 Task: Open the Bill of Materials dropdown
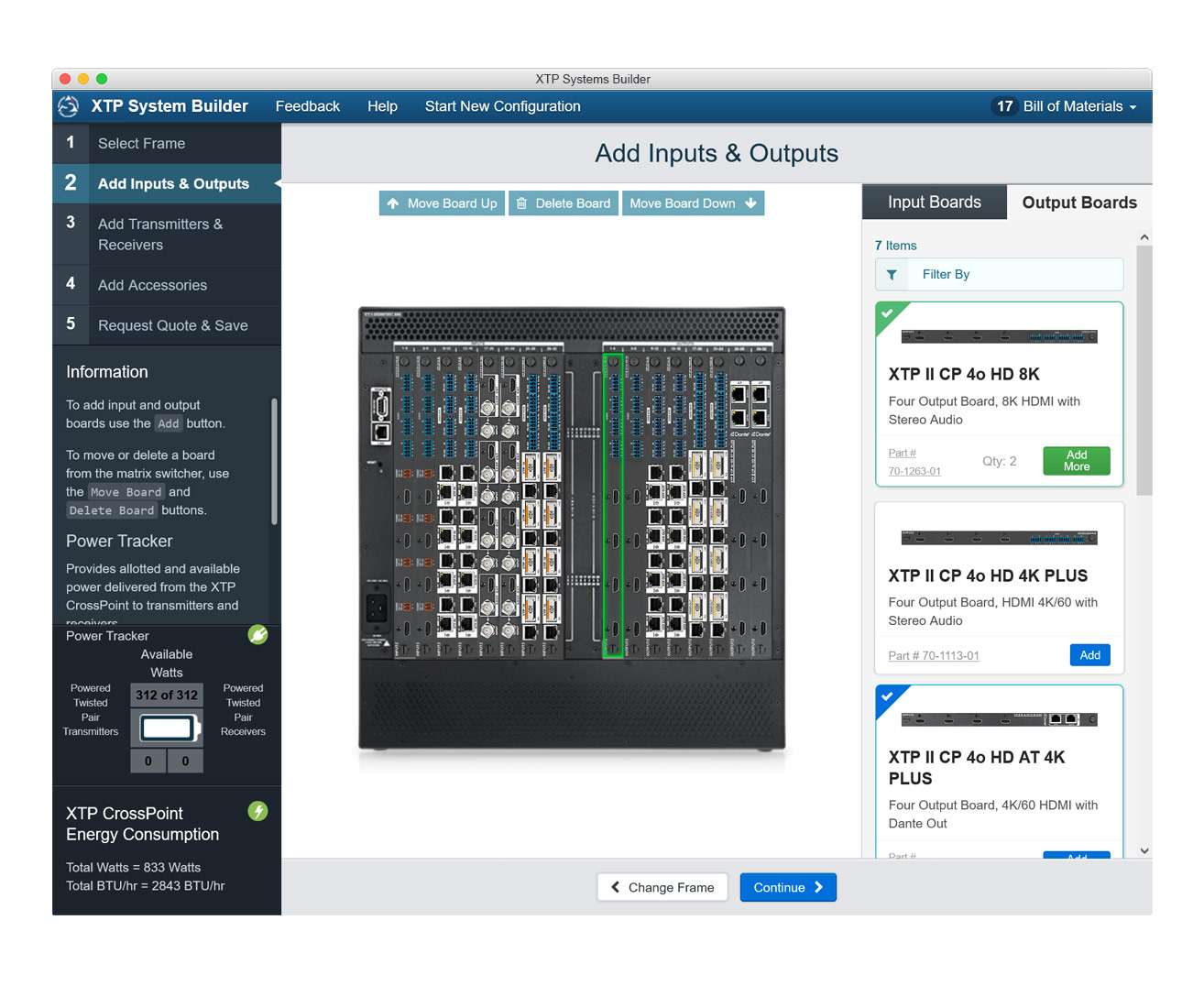point(1079,106)
